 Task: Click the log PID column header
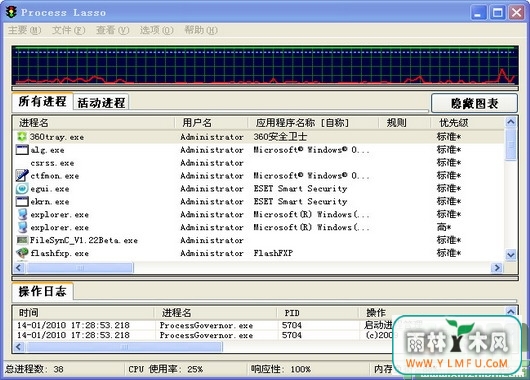pos(318,313)
